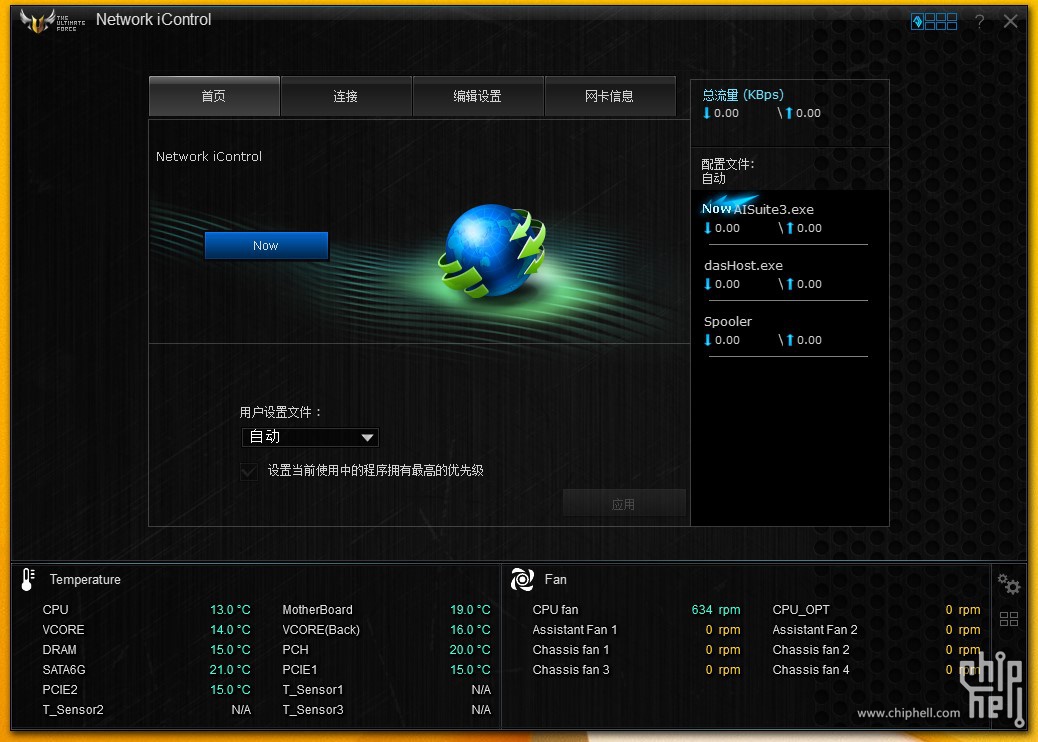
Task: Click the CPU temperature 13.0 °C value
Action: pyautogui.click(x=230, y=610)
